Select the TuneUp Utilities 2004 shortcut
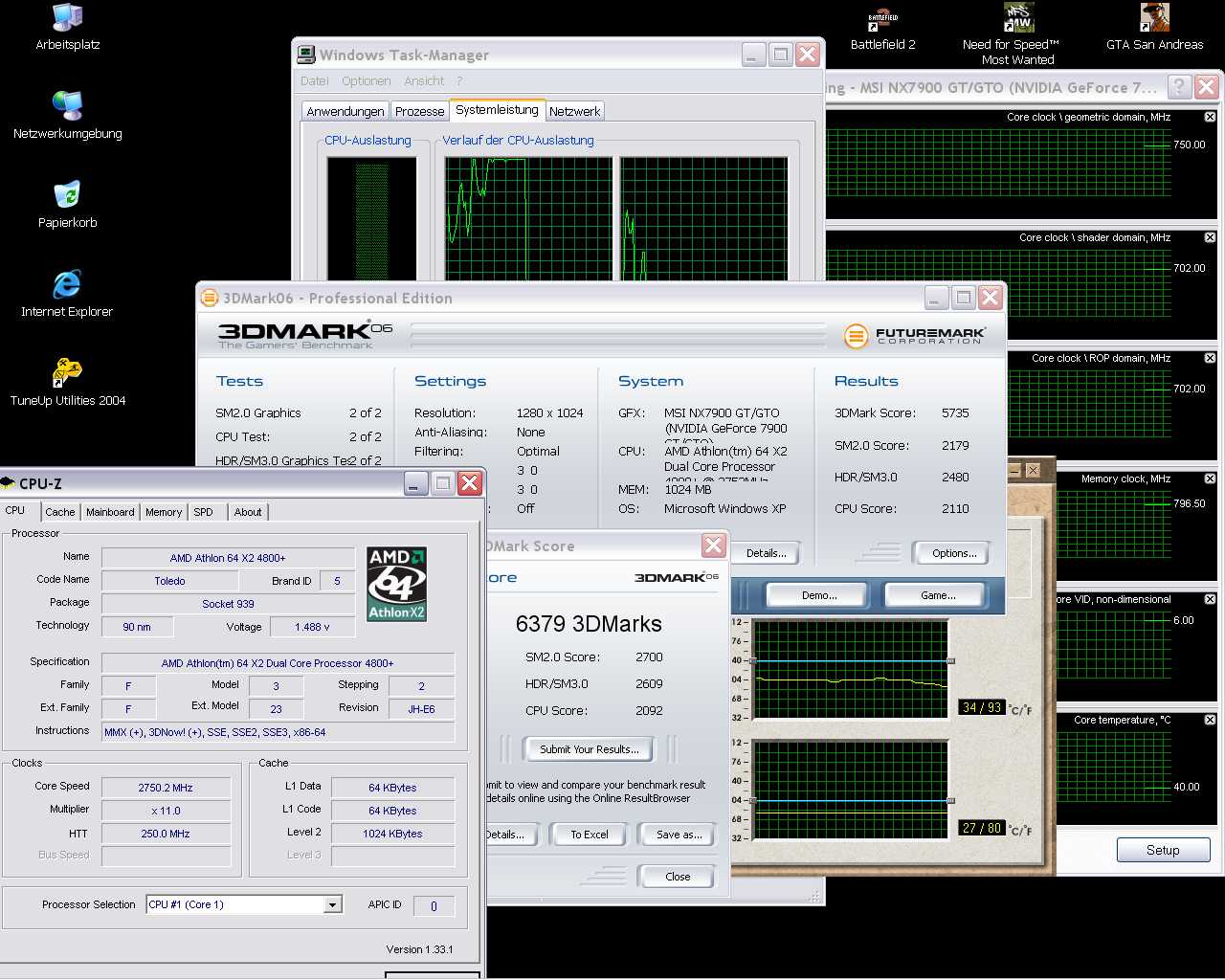 pos(67,382)
